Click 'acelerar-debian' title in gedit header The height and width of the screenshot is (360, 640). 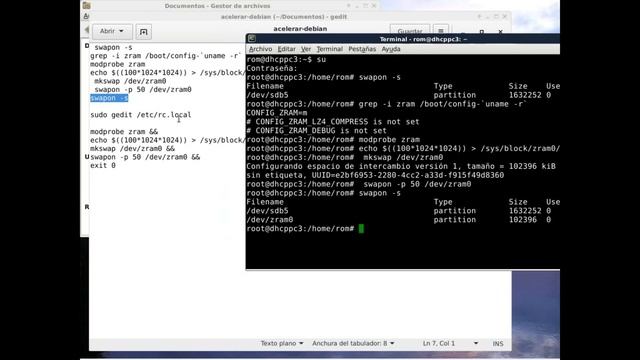click(300, 29)
